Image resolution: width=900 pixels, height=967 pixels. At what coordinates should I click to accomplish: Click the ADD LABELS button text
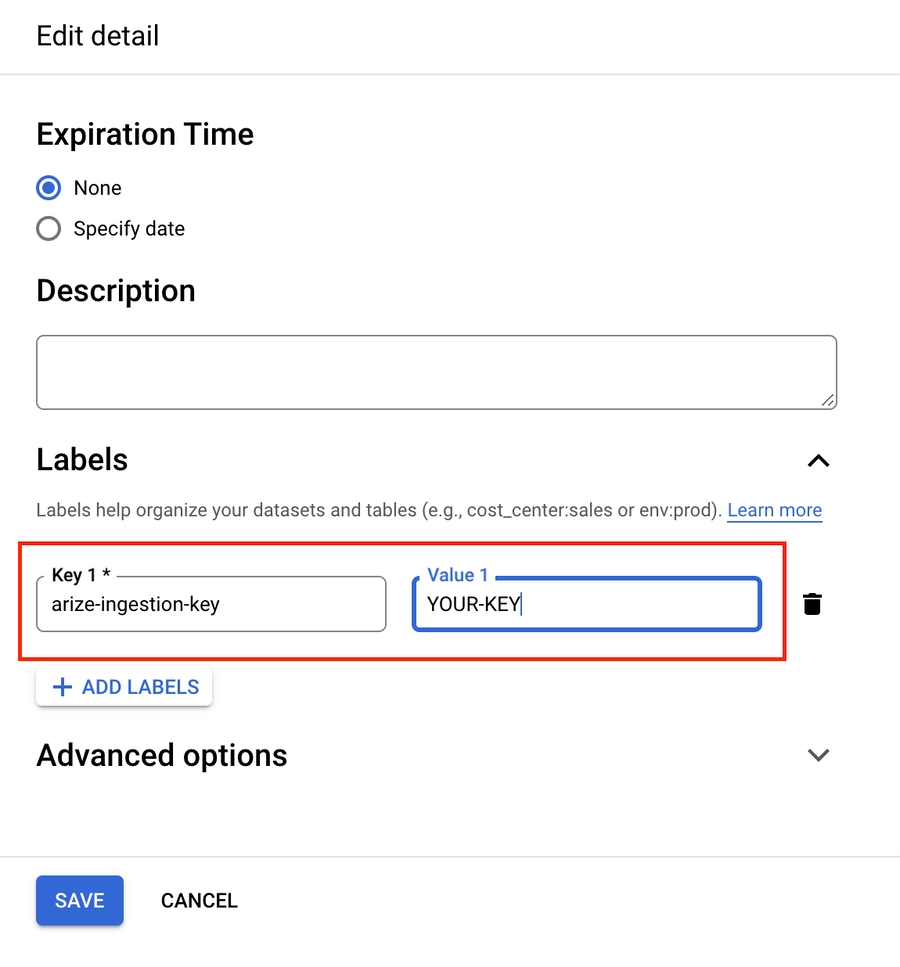click(140, 687)
